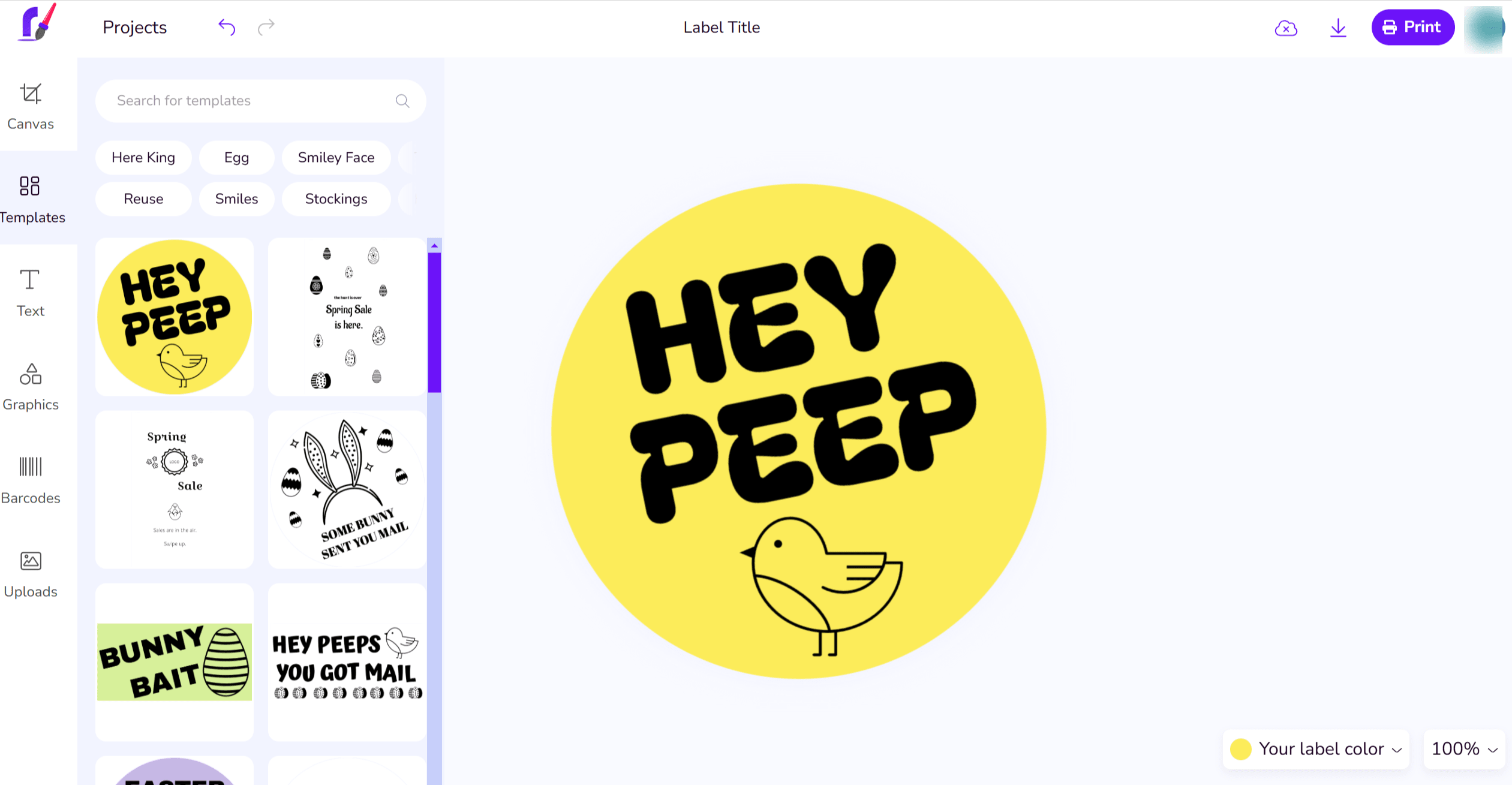
Task: Click the undo arrow icon
Action: coord(227,27)
